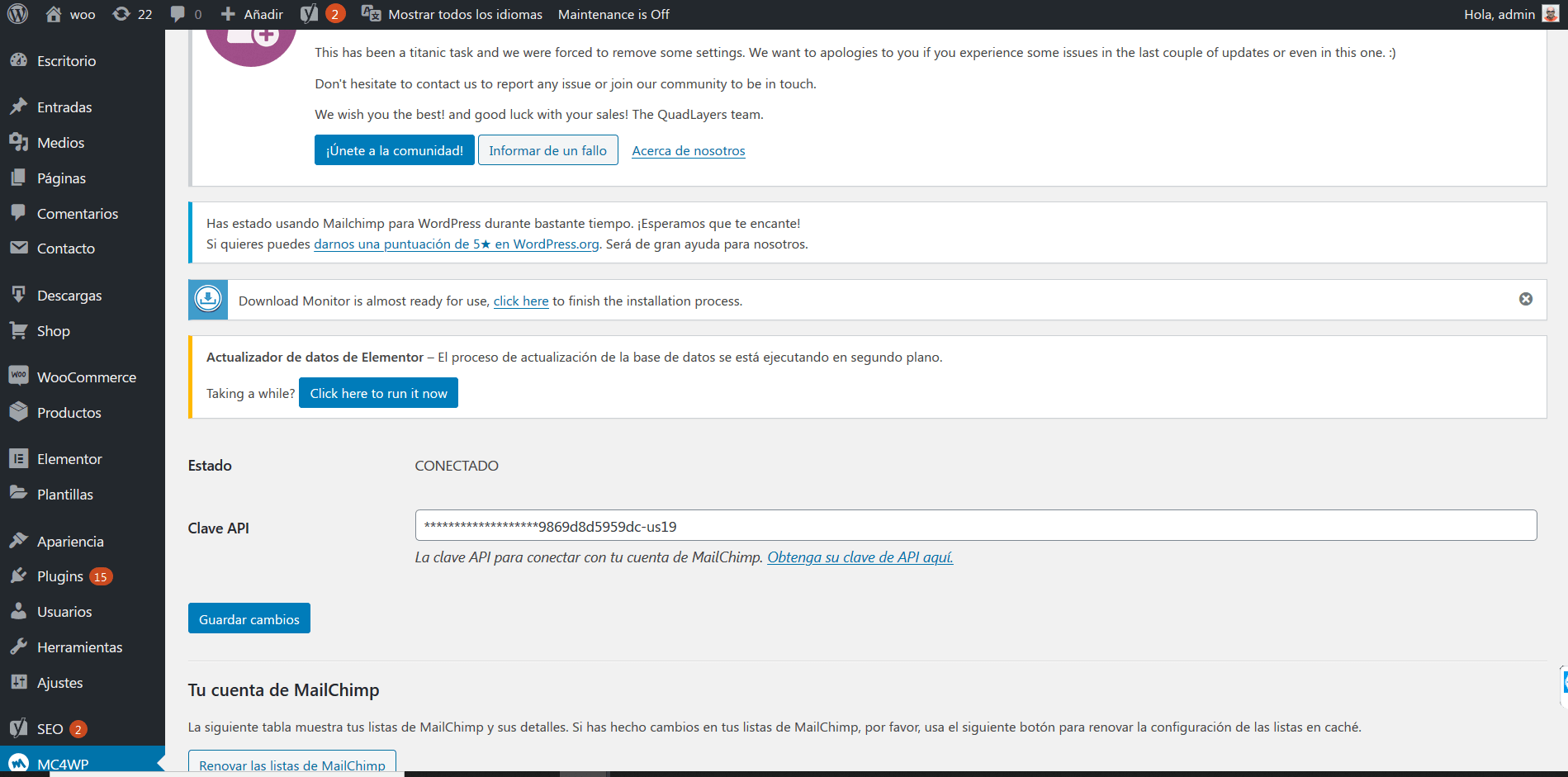Dismiss the Download Monitor notice
Image resolution: width=1568 pixels, height=777 pixels.
pyautogui.click(x=1526, y=299)
